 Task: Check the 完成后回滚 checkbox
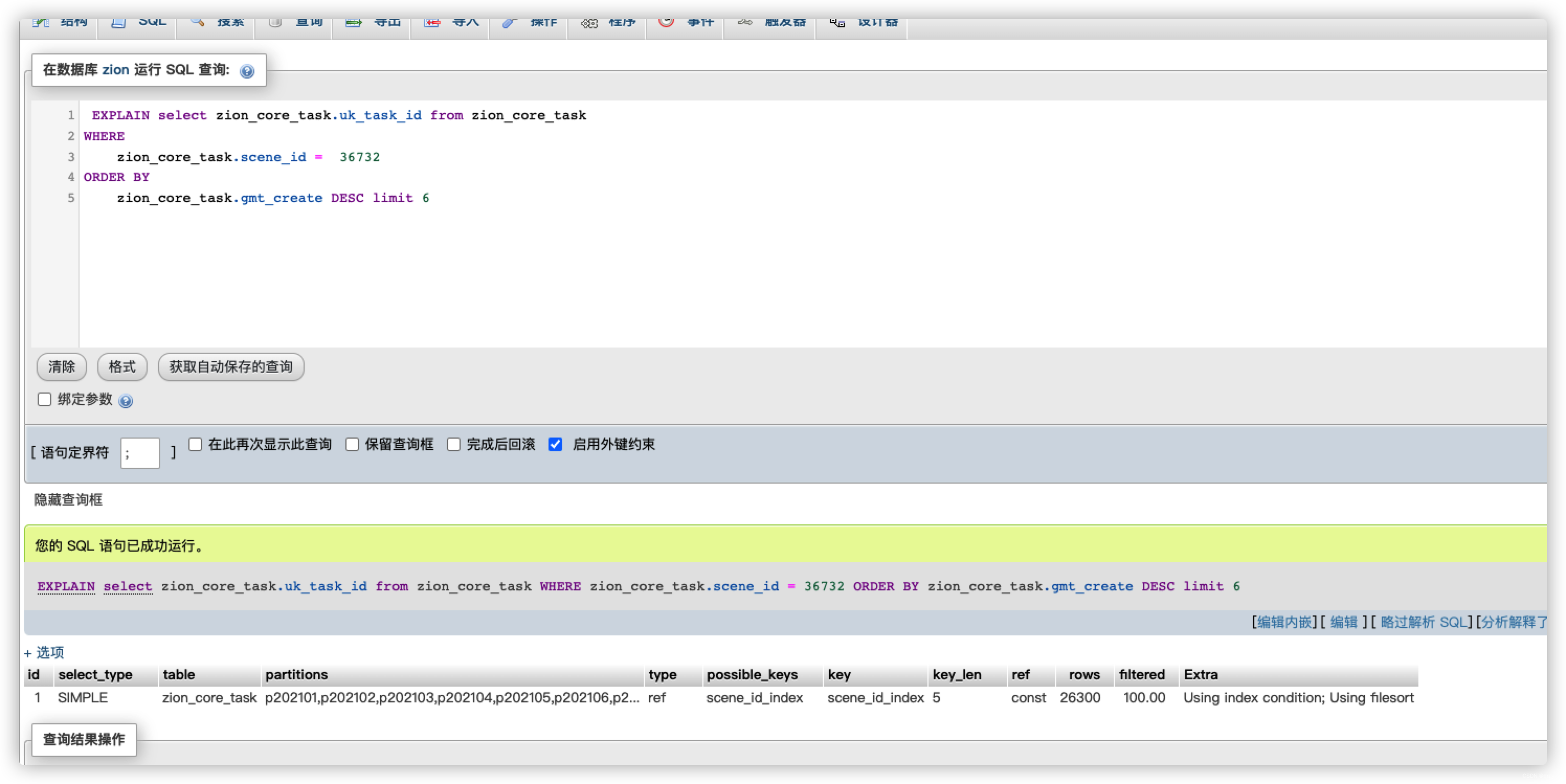click(453, 444)
